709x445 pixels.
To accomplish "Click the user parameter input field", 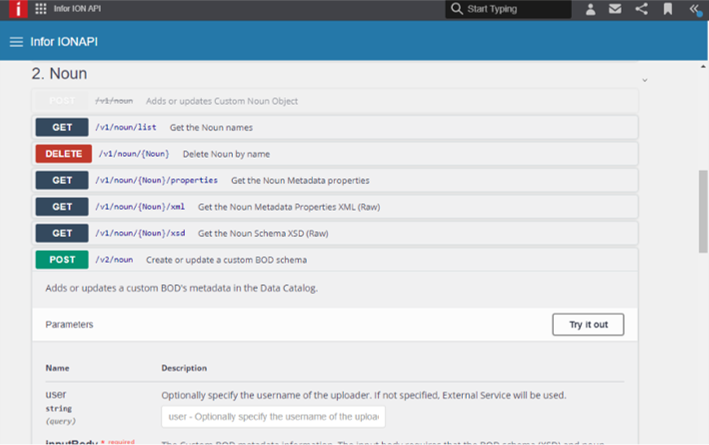I will [273, 417].
